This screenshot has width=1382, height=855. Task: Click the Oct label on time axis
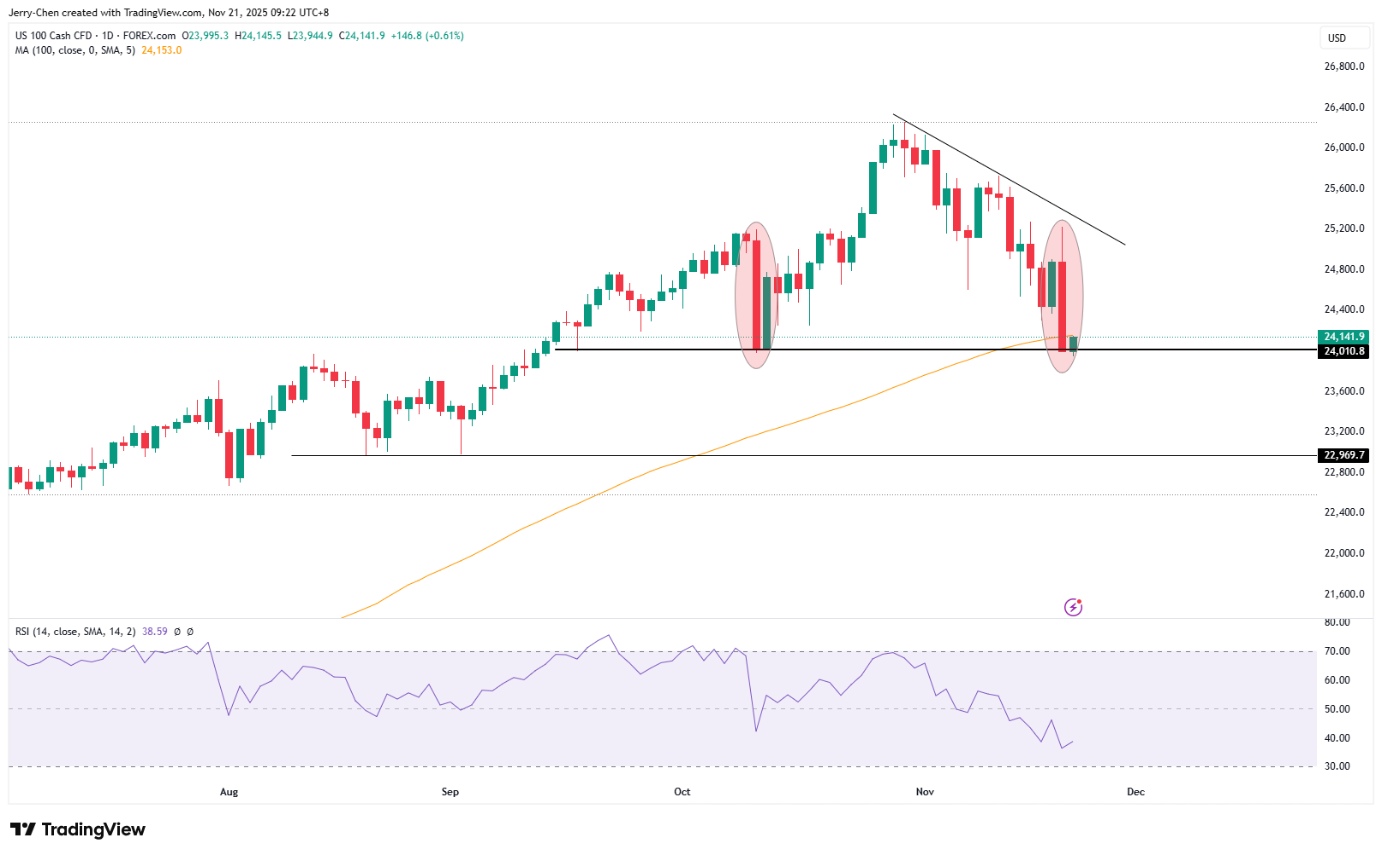click(682, 791)
